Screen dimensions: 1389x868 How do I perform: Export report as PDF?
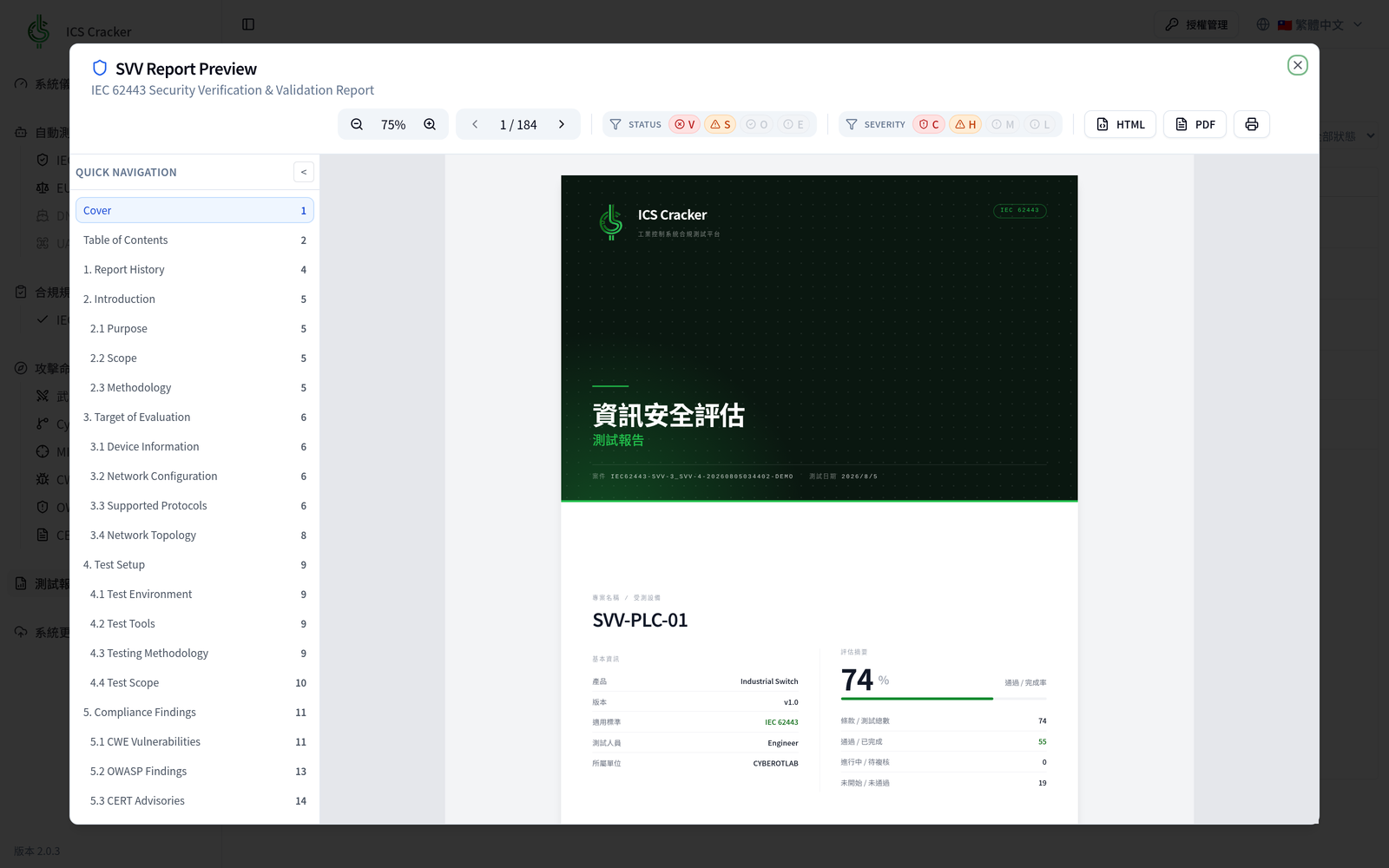[x=1195, y=124]
